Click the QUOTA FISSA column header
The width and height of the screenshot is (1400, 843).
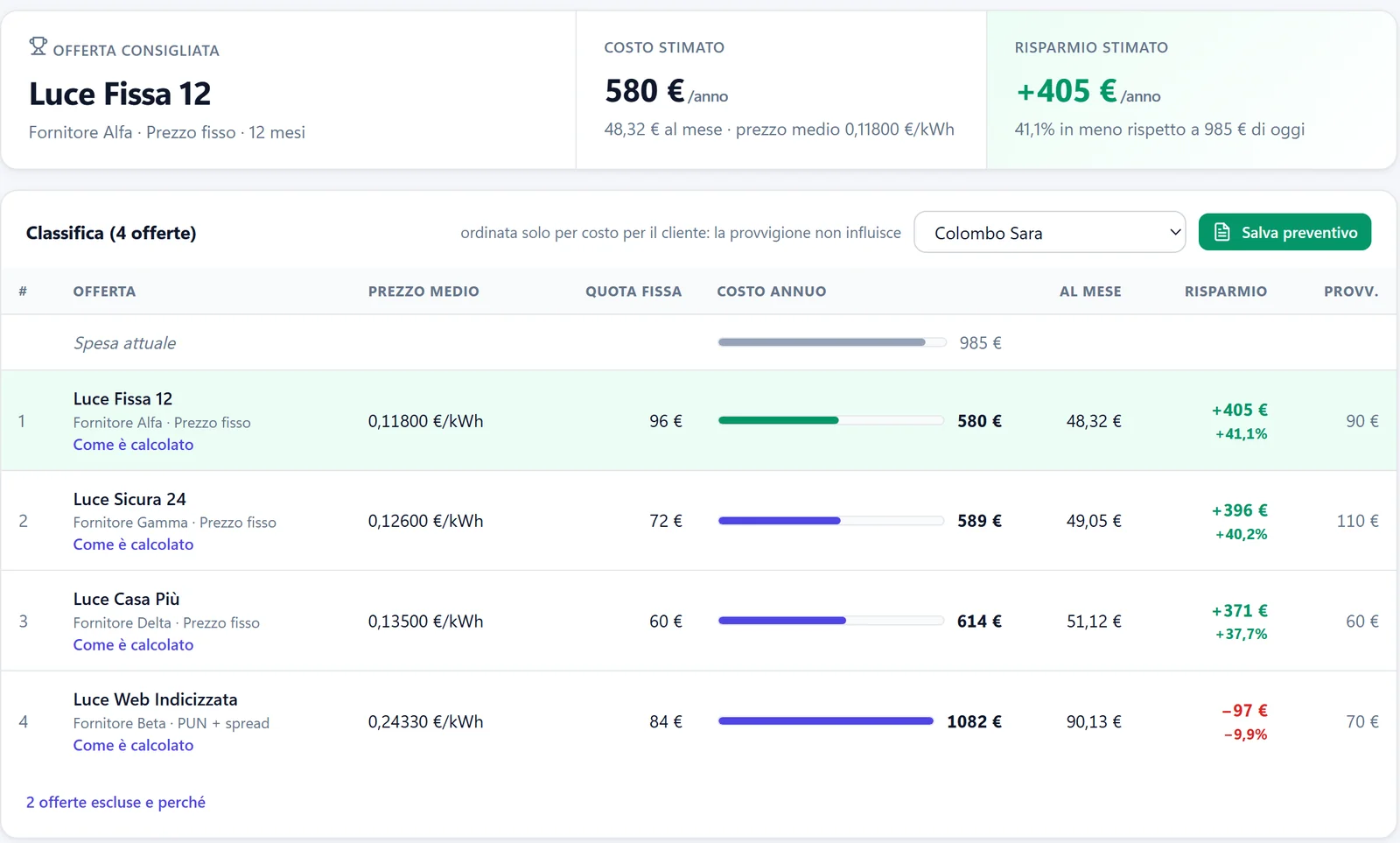[x=633, y=292]
